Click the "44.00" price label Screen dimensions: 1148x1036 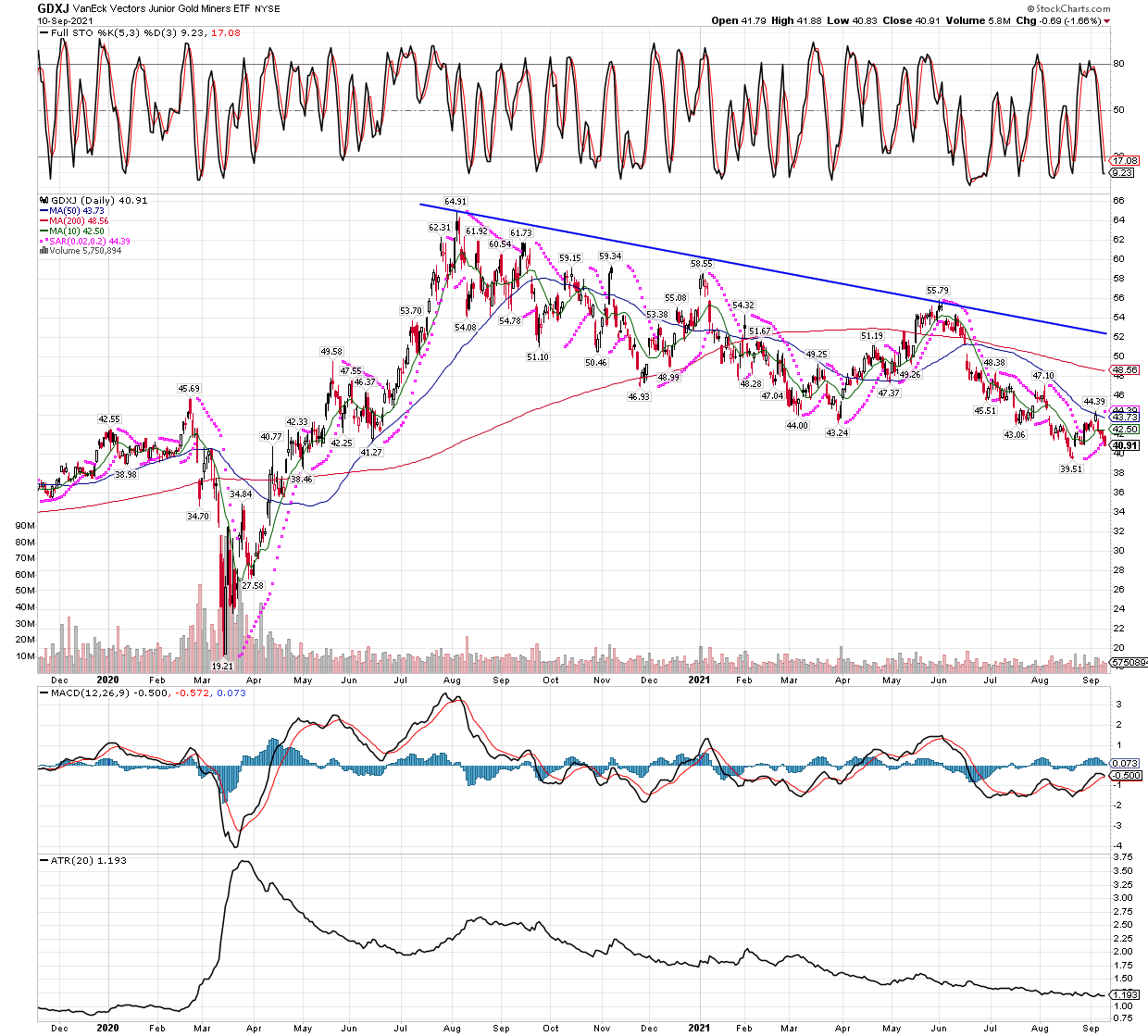pos(797,425)
